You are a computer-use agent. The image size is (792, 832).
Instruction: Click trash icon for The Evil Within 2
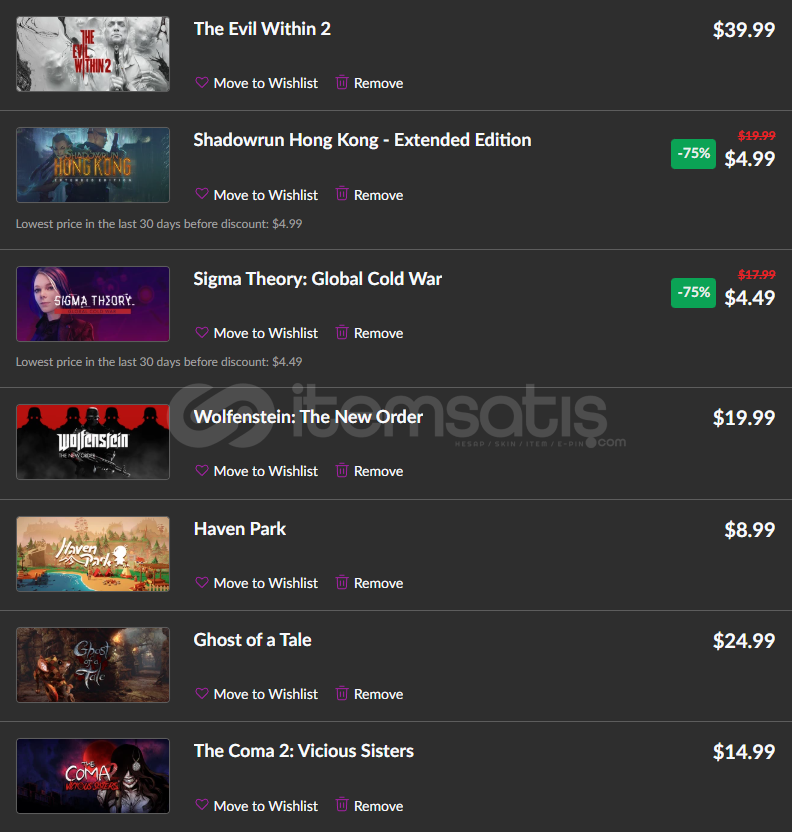tap(342, 82)
